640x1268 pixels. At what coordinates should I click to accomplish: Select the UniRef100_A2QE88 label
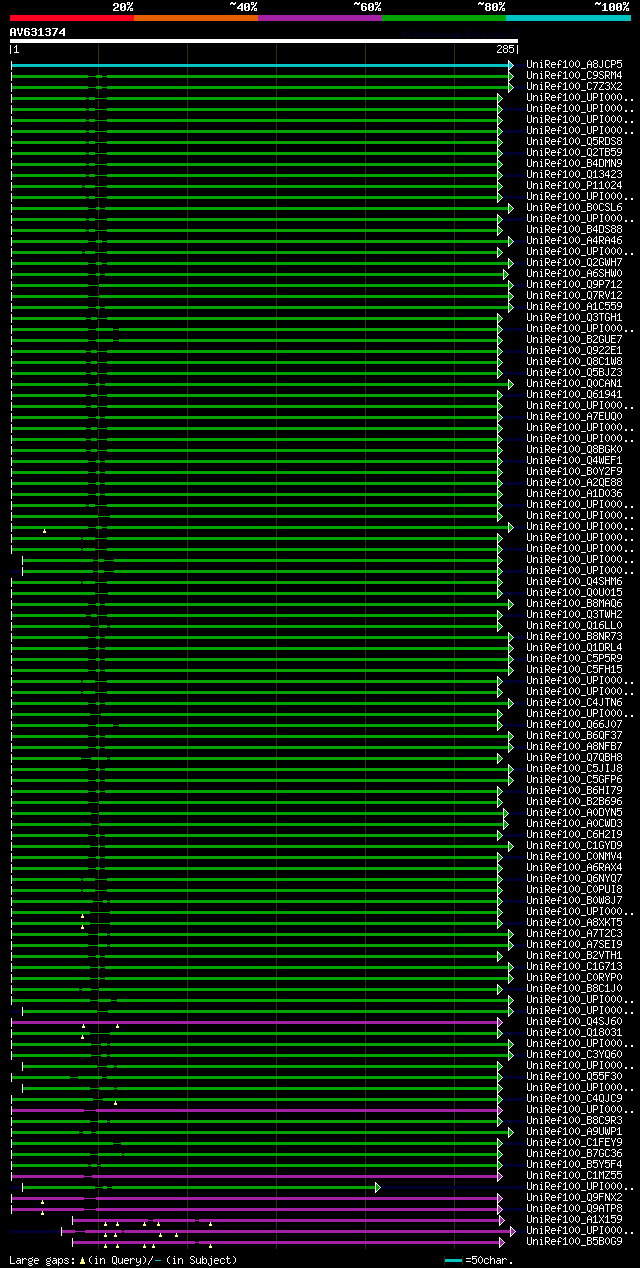[574, 482]
